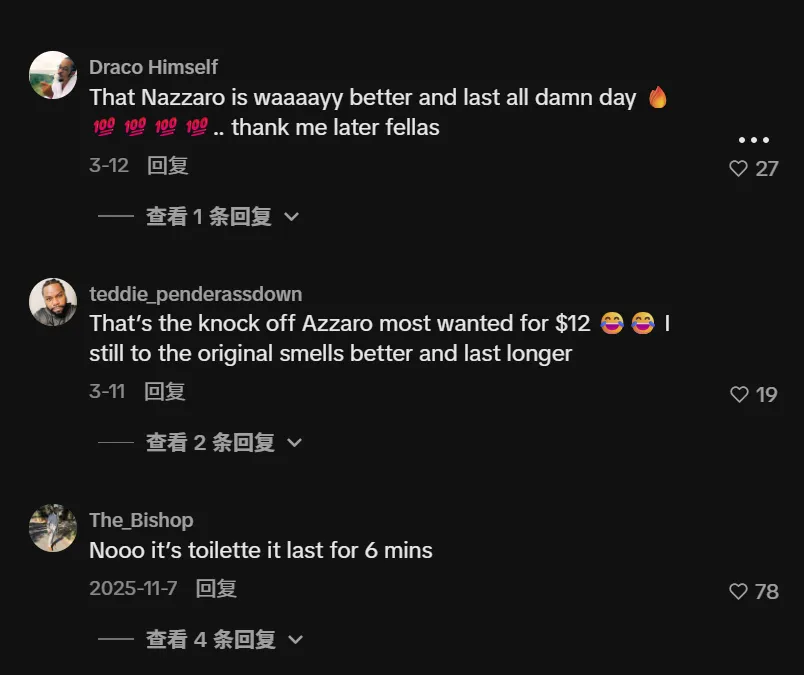Click the Nazzaro comment text
The image size is (804, 675).
(x=363, y=98)
